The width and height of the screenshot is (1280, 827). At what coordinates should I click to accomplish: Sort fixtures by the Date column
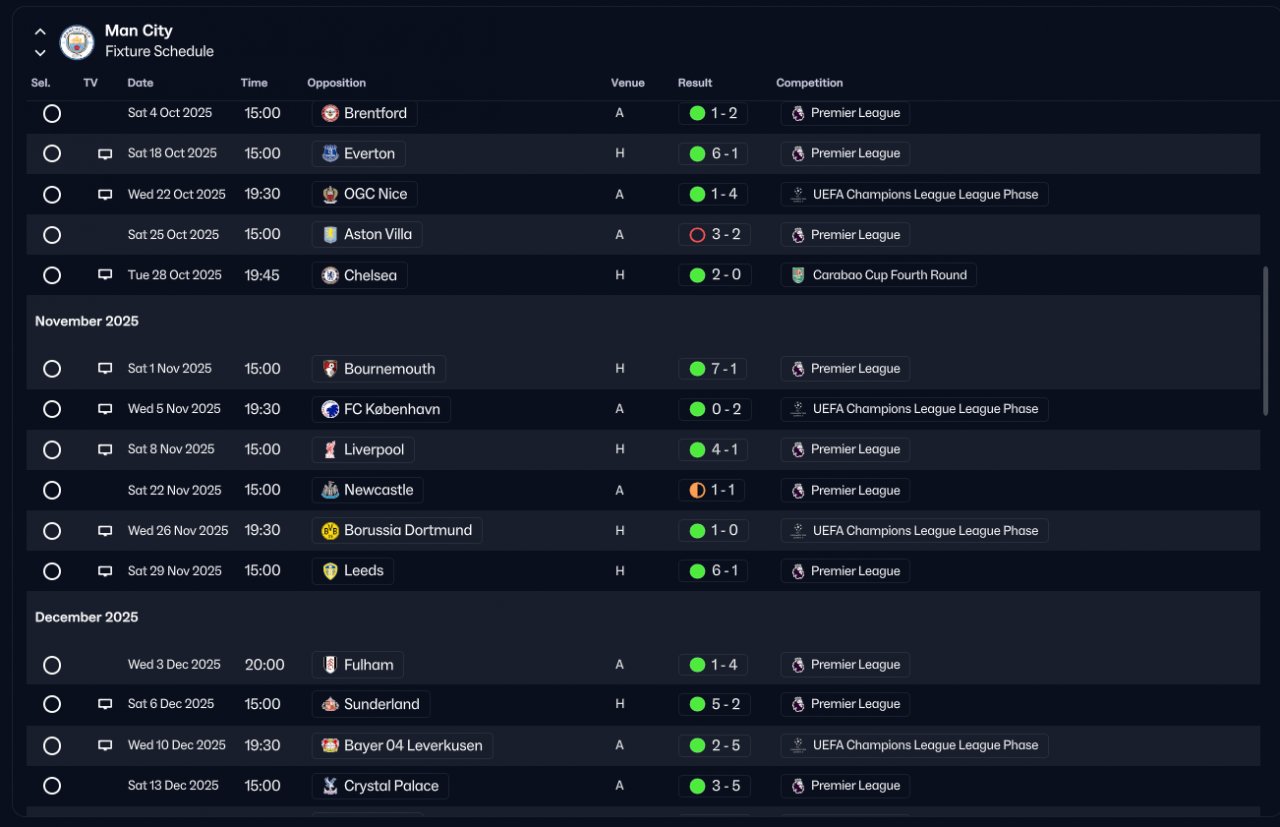(140, 83)
